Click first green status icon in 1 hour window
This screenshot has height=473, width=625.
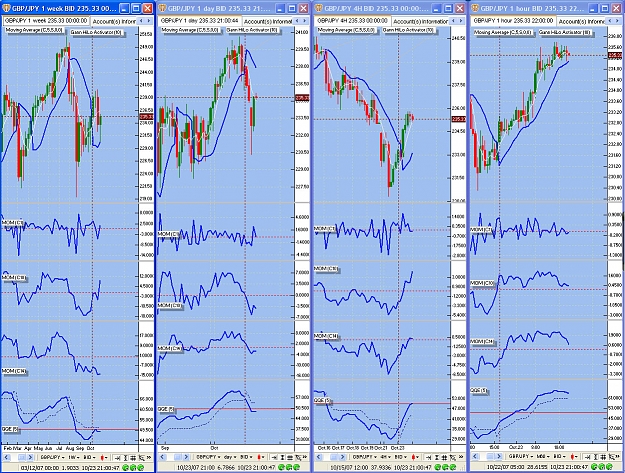(x=594, y=466)
